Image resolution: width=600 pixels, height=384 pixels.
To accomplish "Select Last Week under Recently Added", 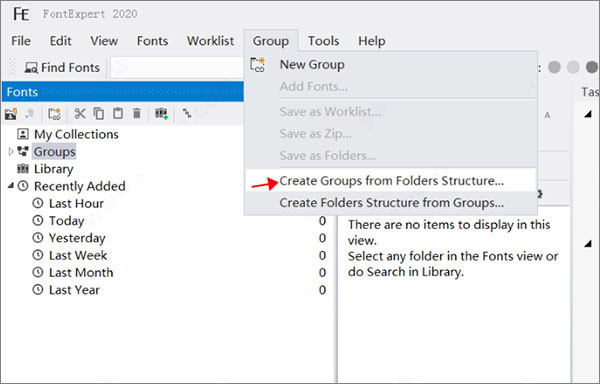I will (78, 255).
